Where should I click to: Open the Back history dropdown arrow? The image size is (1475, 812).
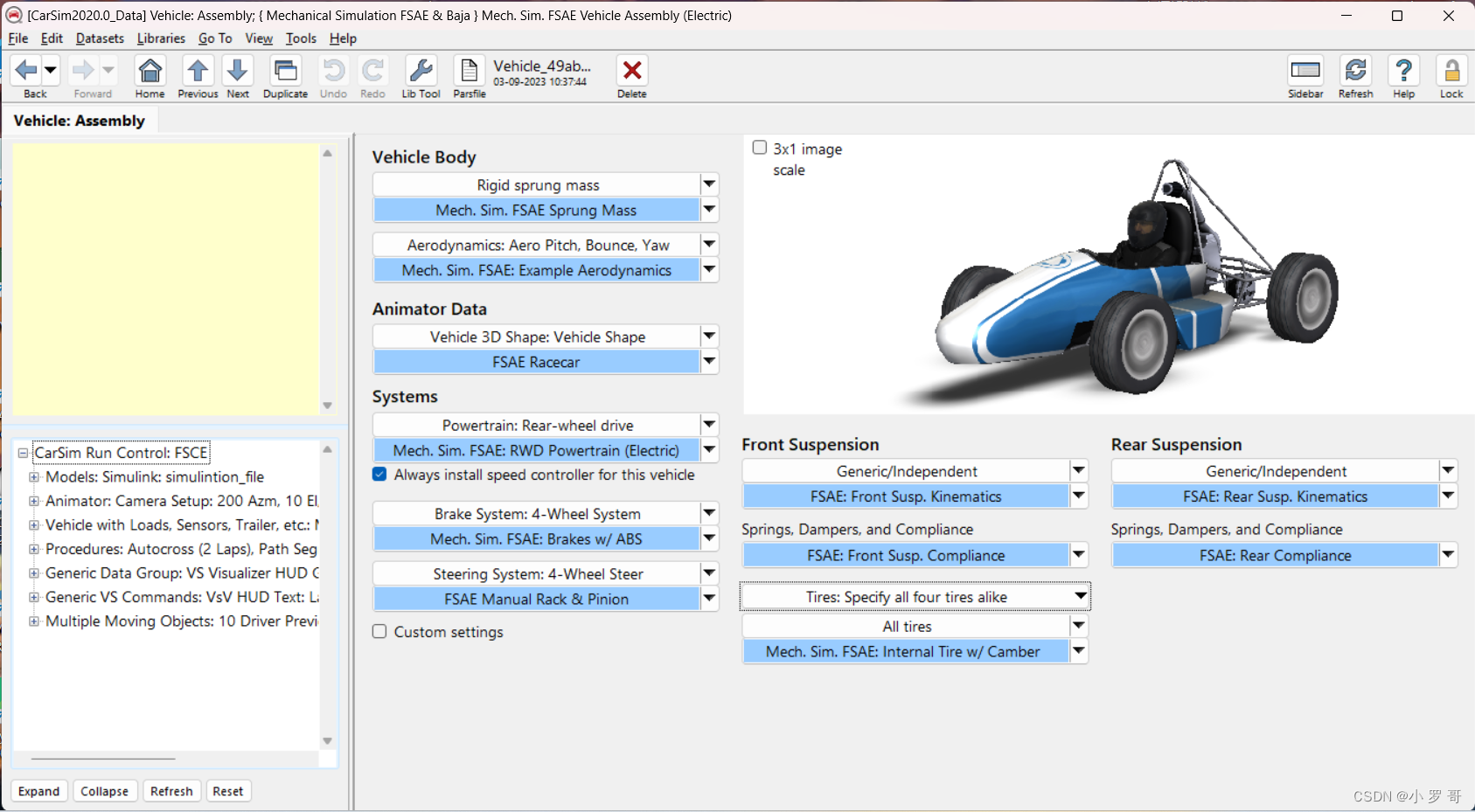pyautogui.click(x=51, y=70)
